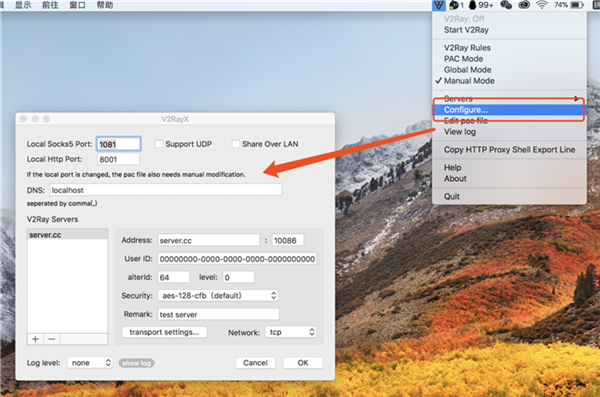Image resolution: width=600 pixels, height=397 pixels.
Task: Select server.cc in the V2Ray Servers list
Action: 67,235
